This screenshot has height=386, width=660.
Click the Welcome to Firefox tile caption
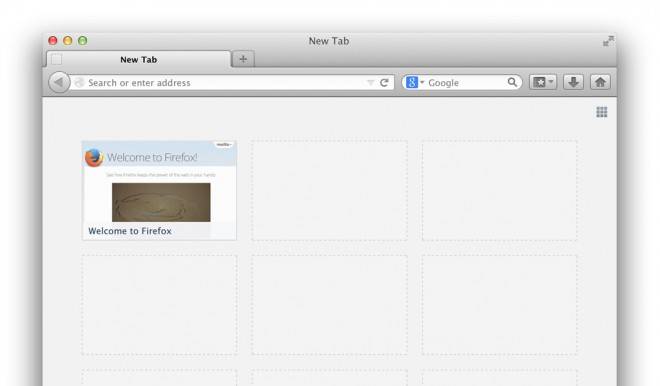130,231
